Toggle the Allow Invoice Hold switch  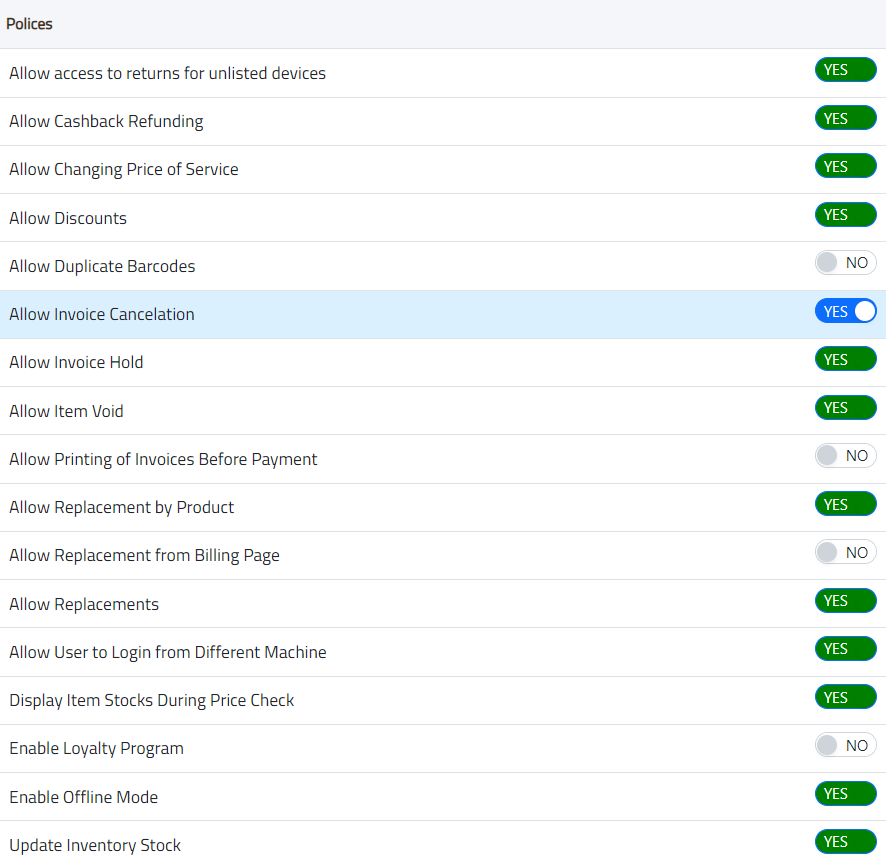(845, 359)
